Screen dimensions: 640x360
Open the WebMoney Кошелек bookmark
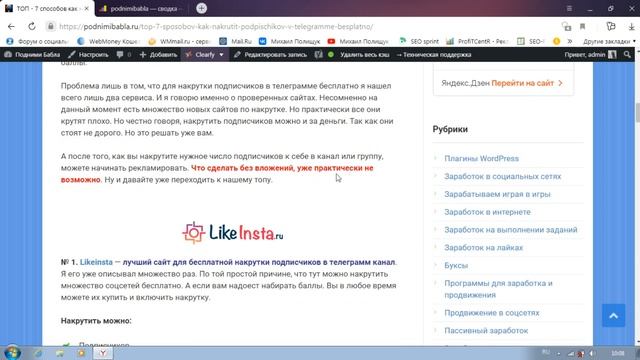point(109,41)
